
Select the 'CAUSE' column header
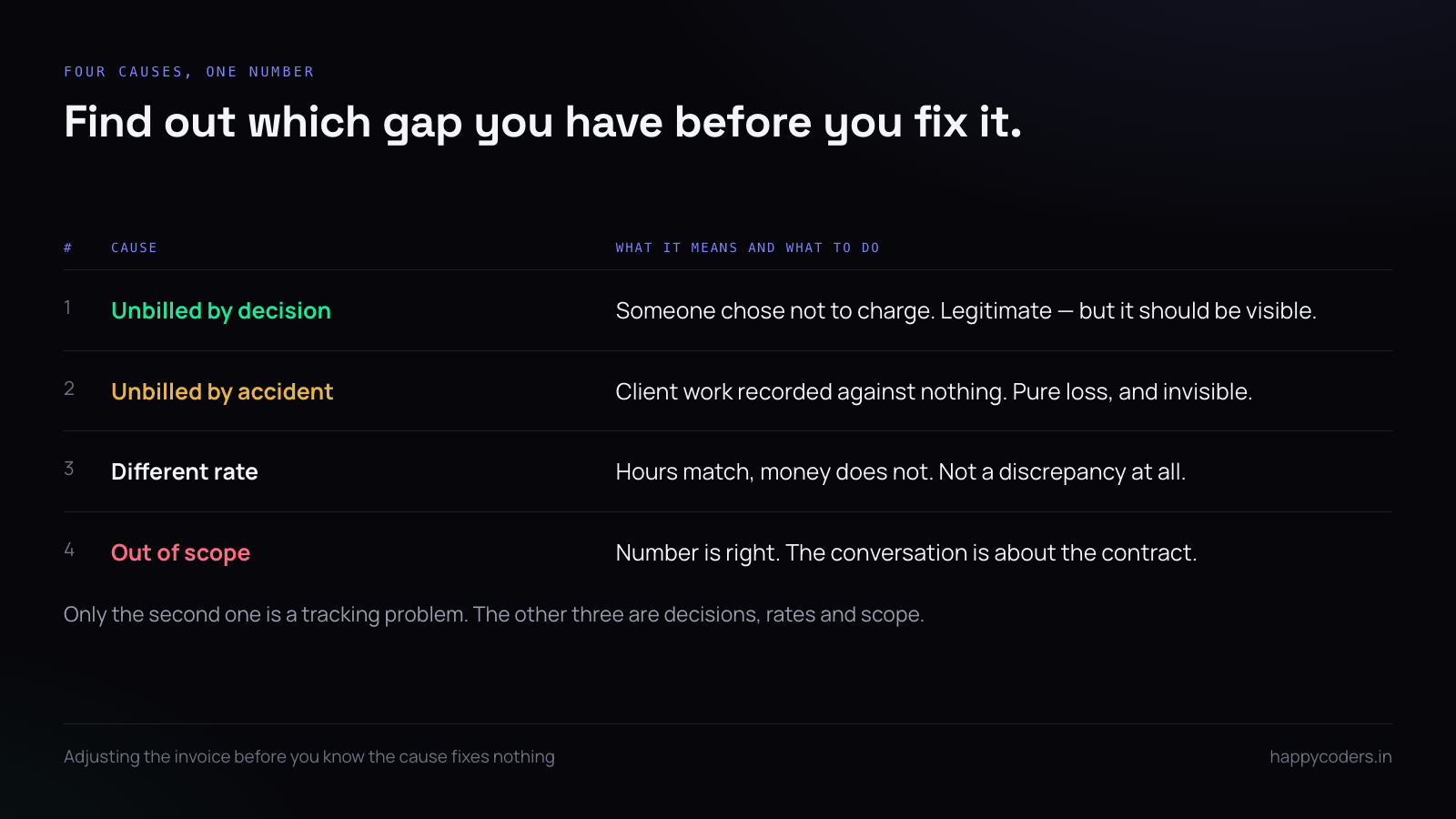134,248
